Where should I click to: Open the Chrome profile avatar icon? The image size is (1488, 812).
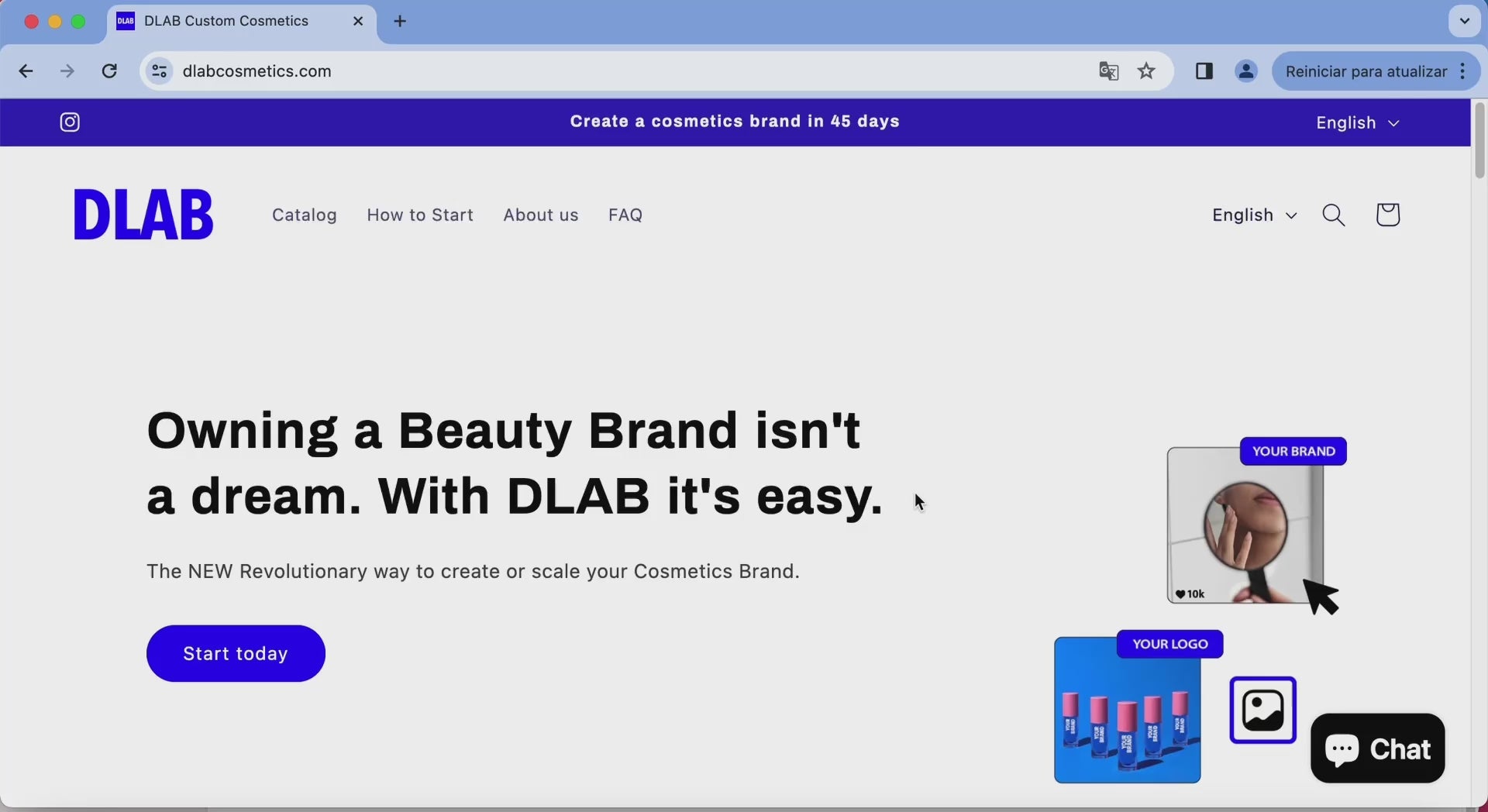pos(1245,71)
